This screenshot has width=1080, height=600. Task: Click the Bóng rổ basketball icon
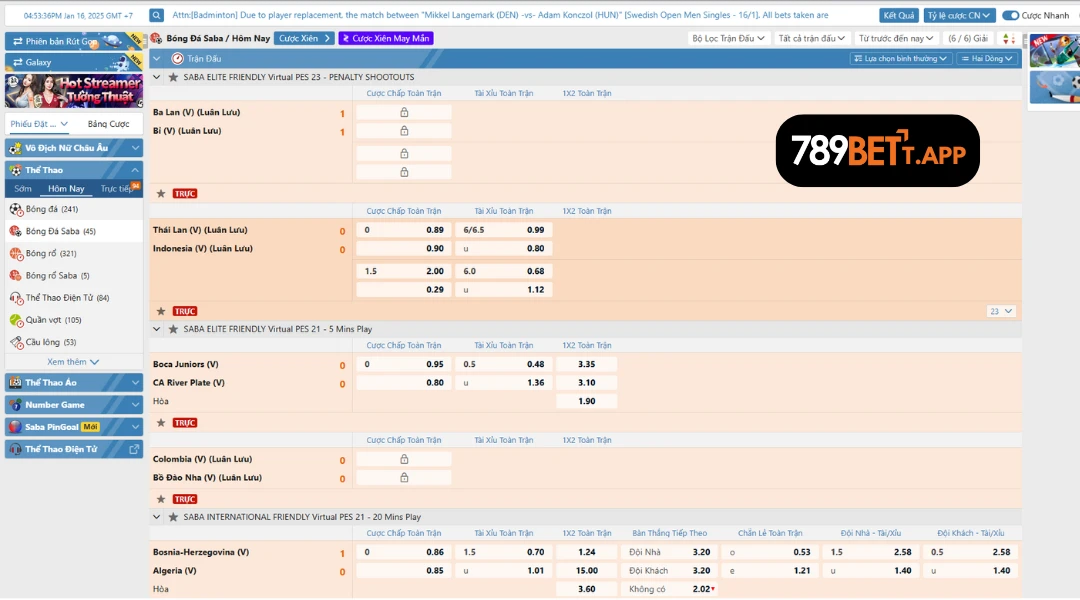16,254
